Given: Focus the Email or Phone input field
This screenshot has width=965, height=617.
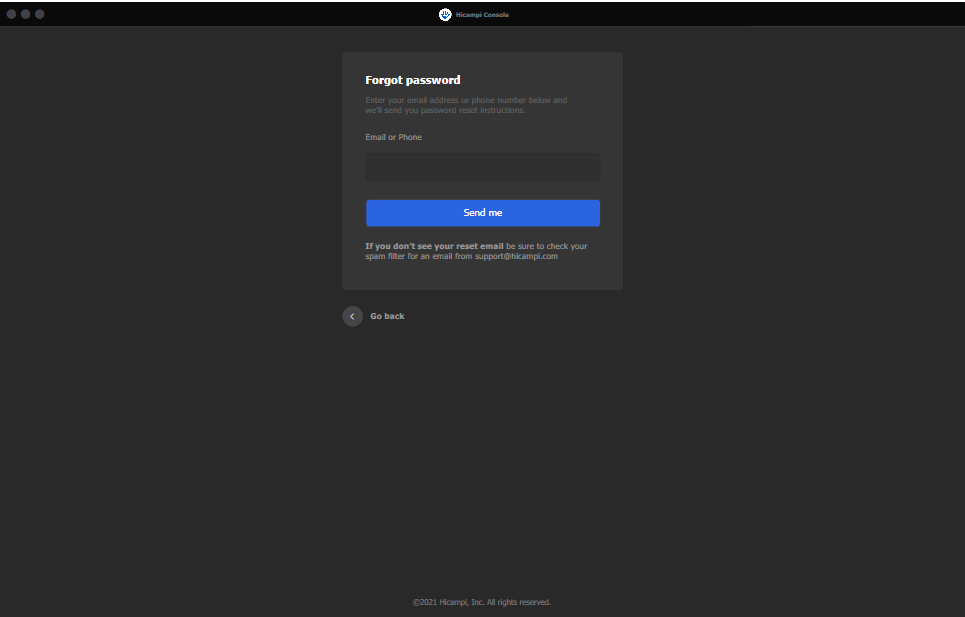Looking at the screenshot, I should (x=482, y=167).
